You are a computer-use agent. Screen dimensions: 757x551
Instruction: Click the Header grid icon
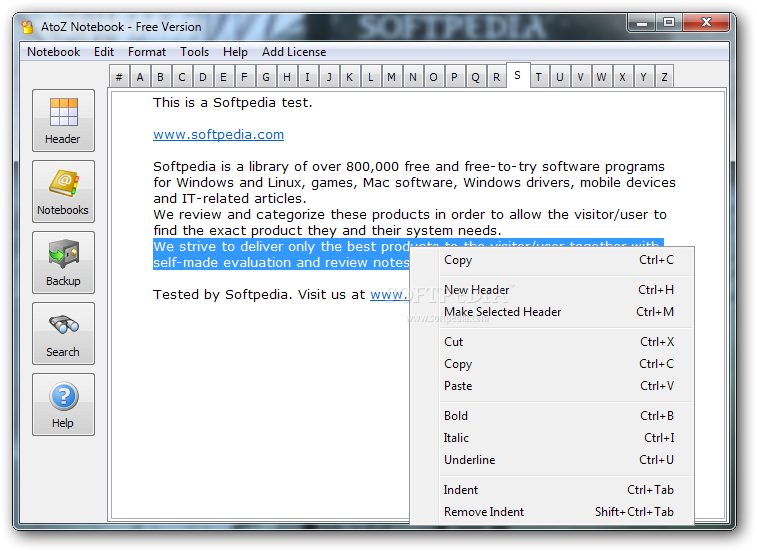(x=63, y=112)
